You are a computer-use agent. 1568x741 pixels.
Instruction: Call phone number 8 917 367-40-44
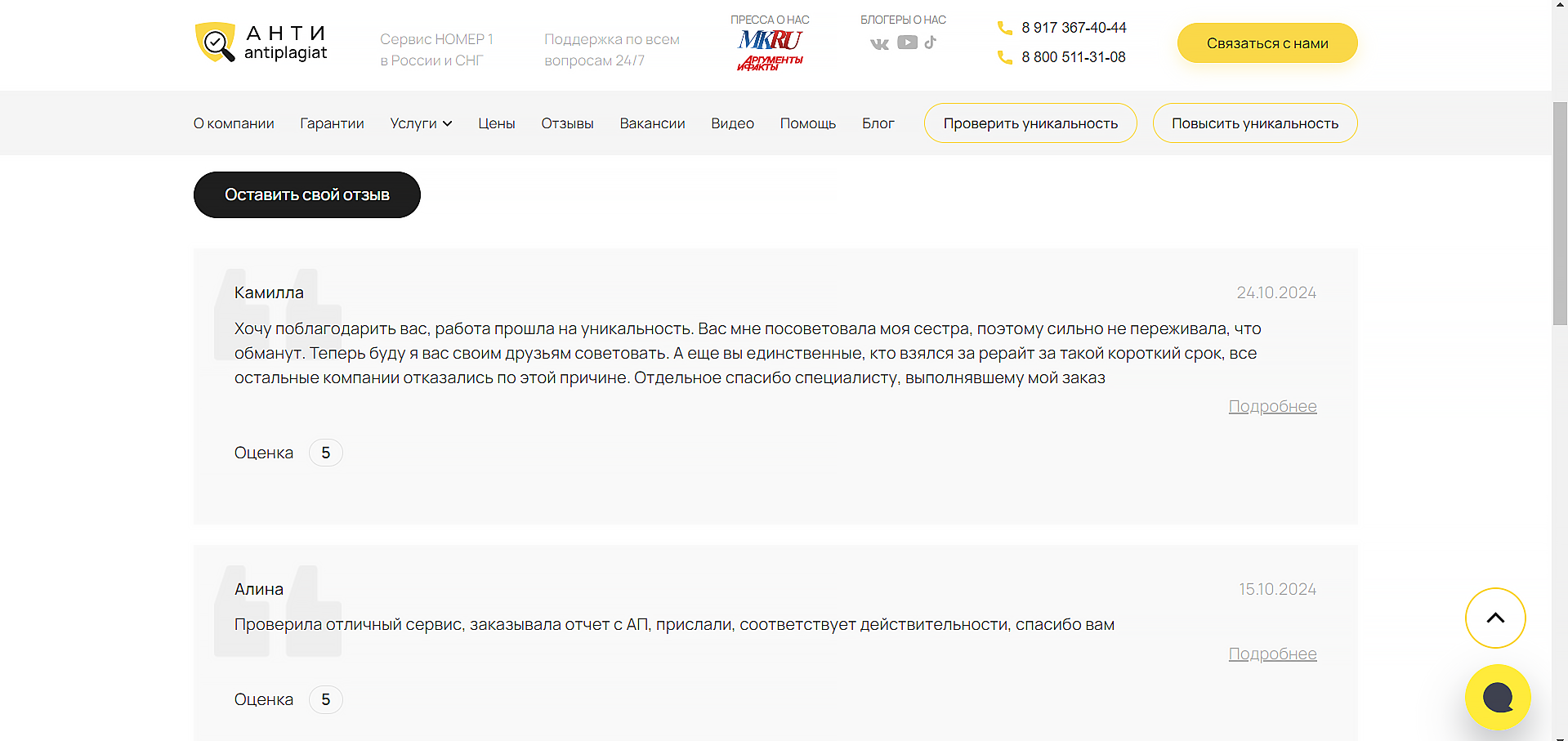(x=1074, y=28)
